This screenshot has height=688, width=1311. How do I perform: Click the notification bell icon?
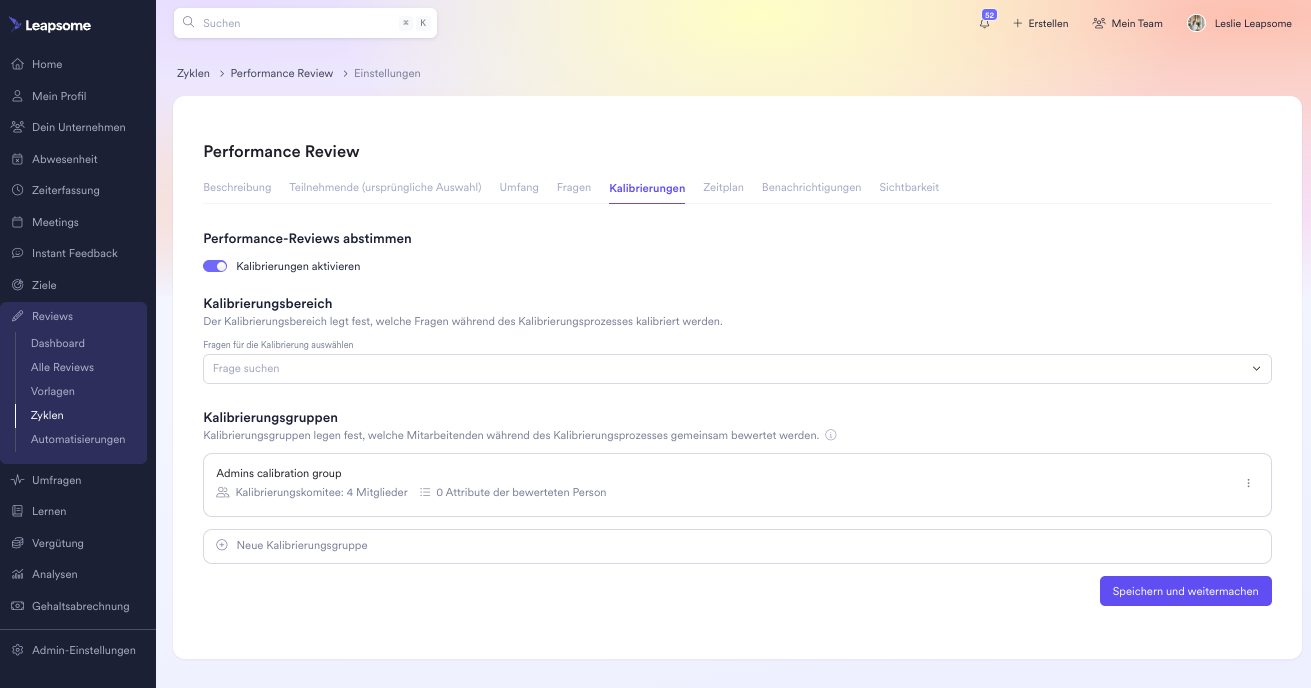click(985, 23)
